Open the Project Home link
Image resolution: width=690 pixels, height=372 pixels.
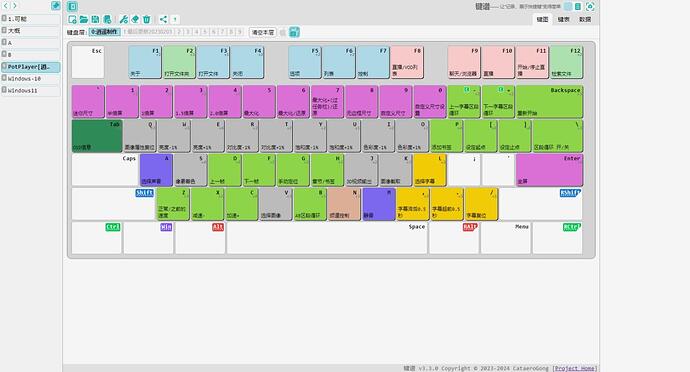coord(574,368)
